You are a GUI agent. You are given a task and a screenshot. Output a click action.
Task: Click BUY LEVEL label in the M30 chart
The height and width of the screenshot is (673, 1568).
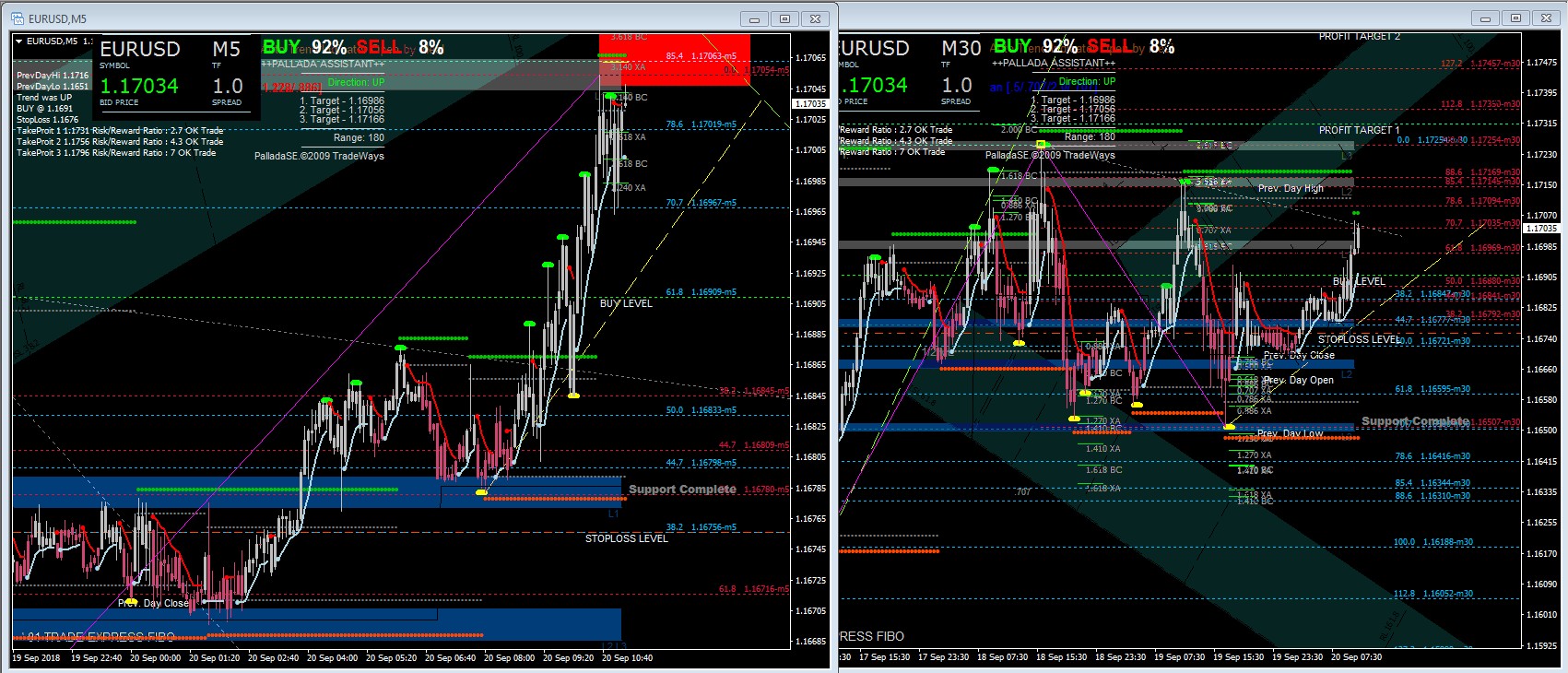point(1359,281)
